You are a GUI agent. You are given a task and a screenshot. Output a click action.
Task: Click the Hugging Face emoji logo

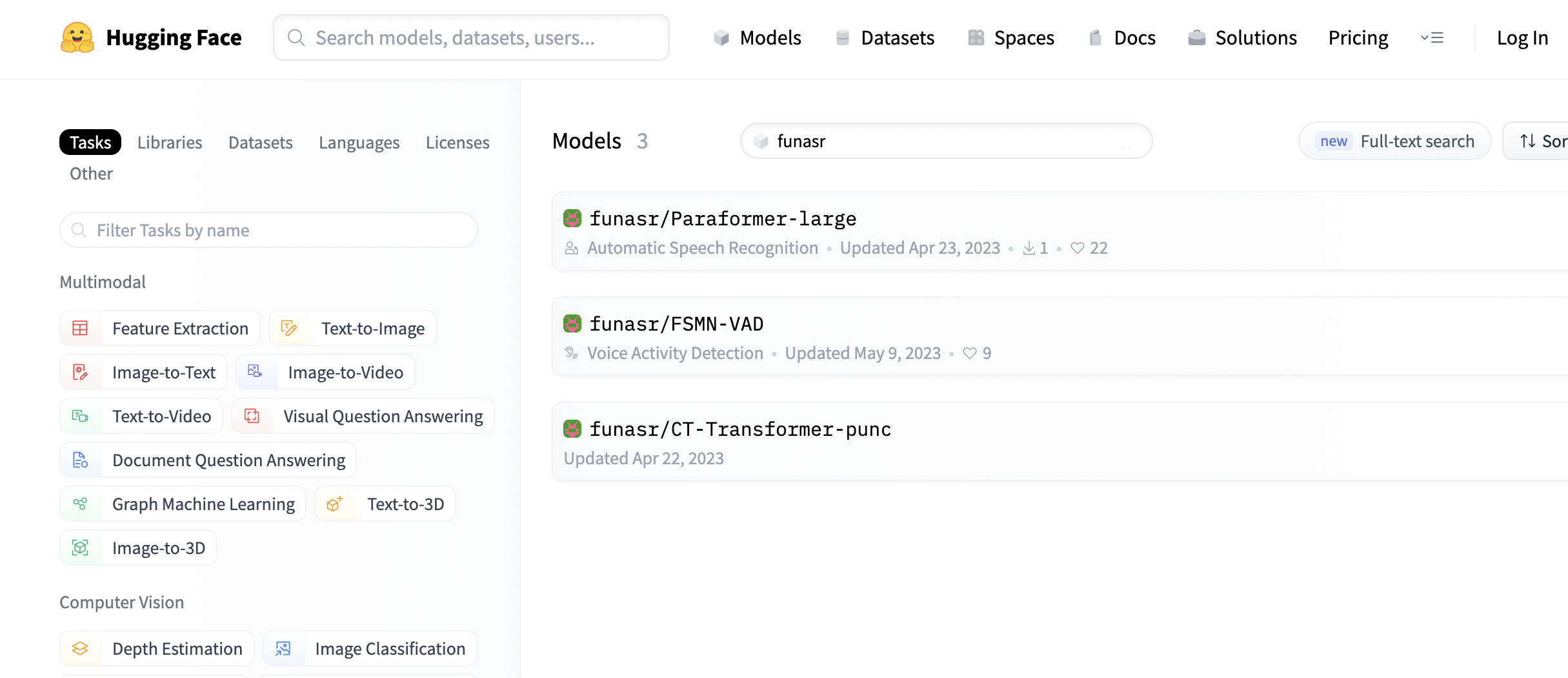pyautogui.click(x=77, y=37)
